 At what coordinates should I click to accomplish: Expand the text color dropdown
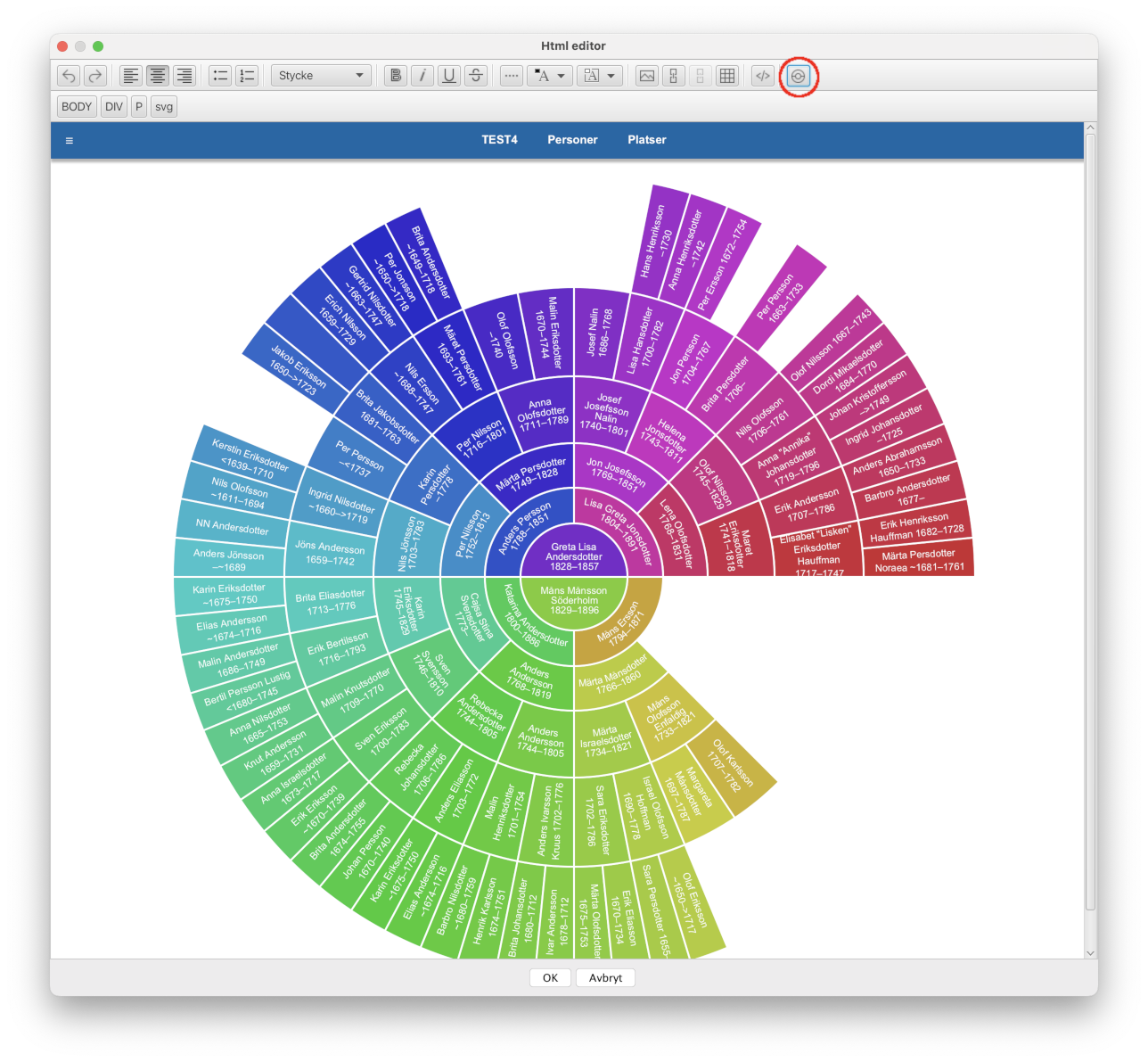549,76
